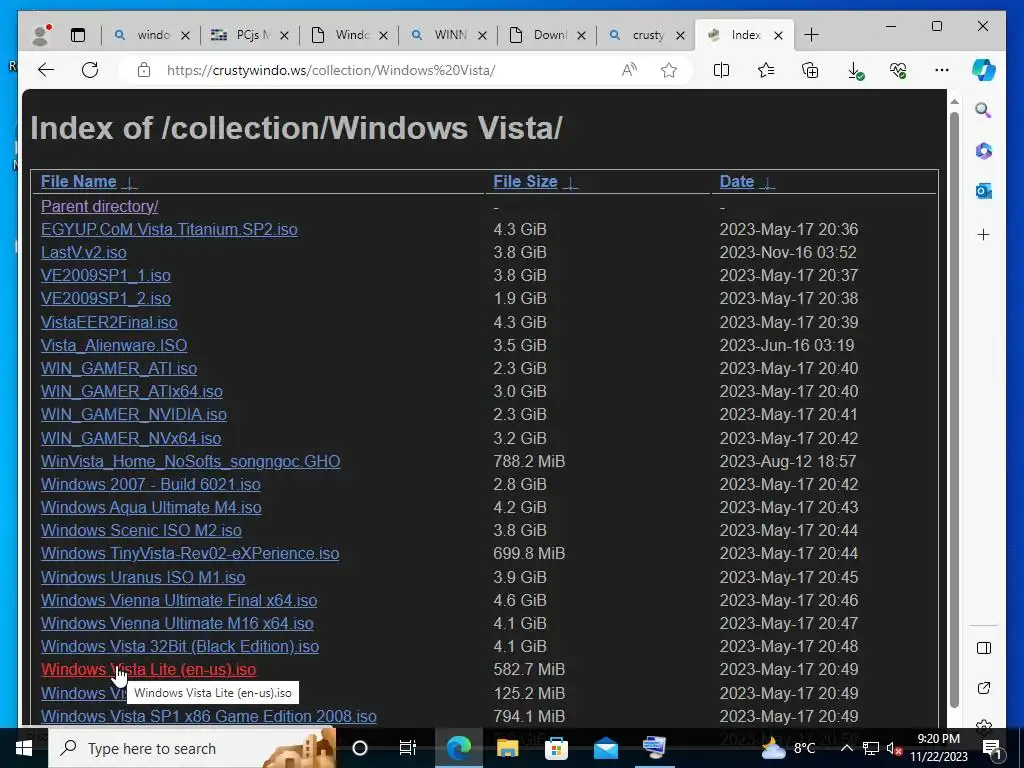Viewport: 1024px width, 768px height.
Task: Sort by Date column header
Action: (737, 182)
